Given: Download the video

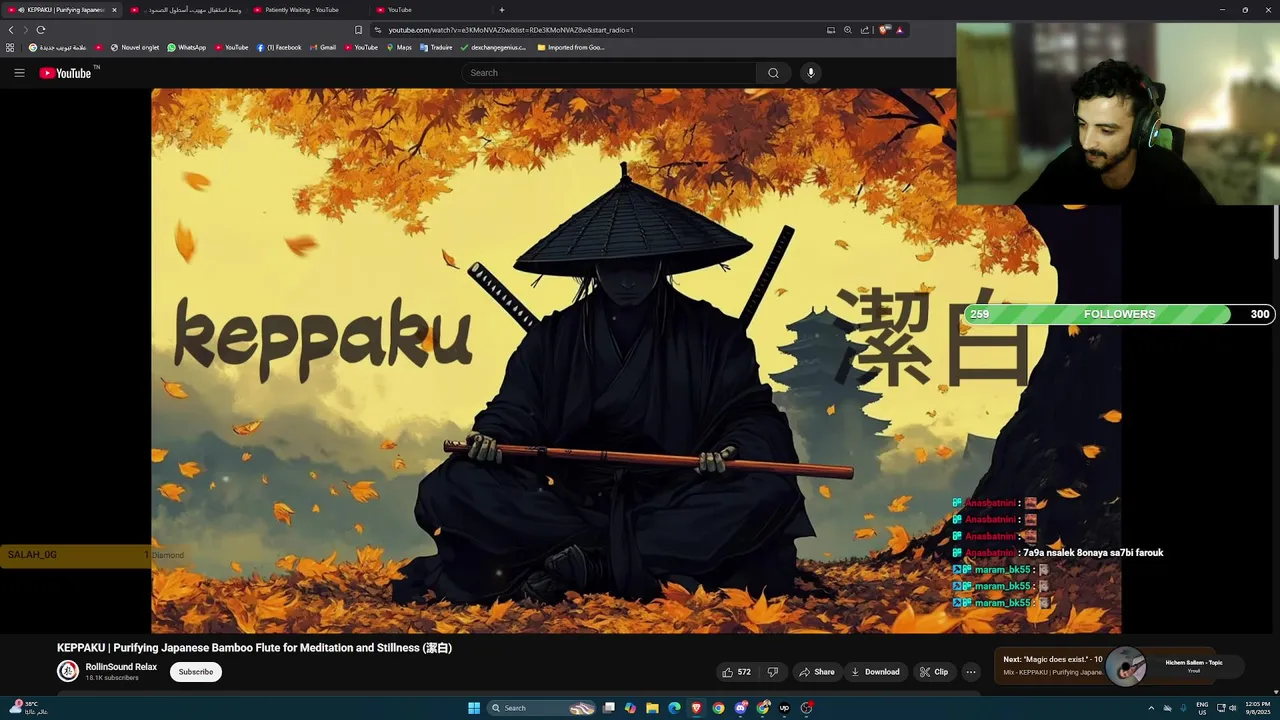Looking at the screenshot, I should tap(876, 672).
